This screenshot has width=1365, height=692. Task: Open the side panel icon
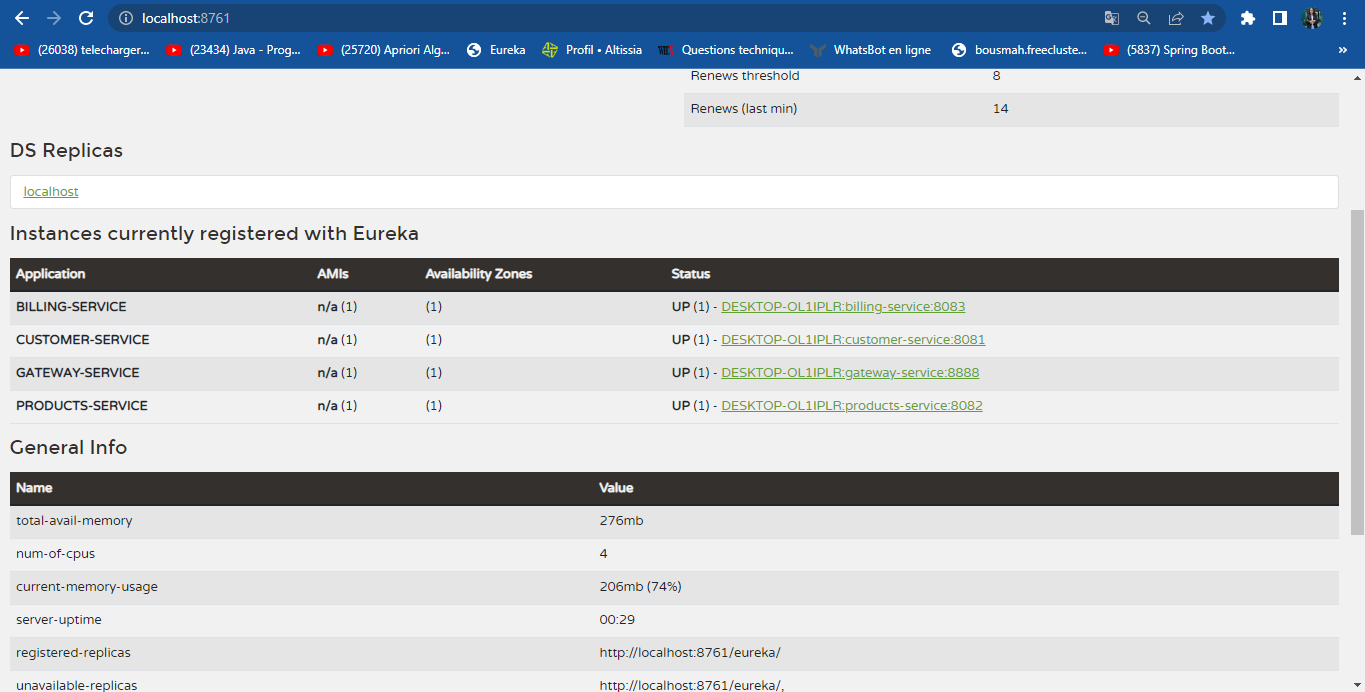pos(1280,17)
